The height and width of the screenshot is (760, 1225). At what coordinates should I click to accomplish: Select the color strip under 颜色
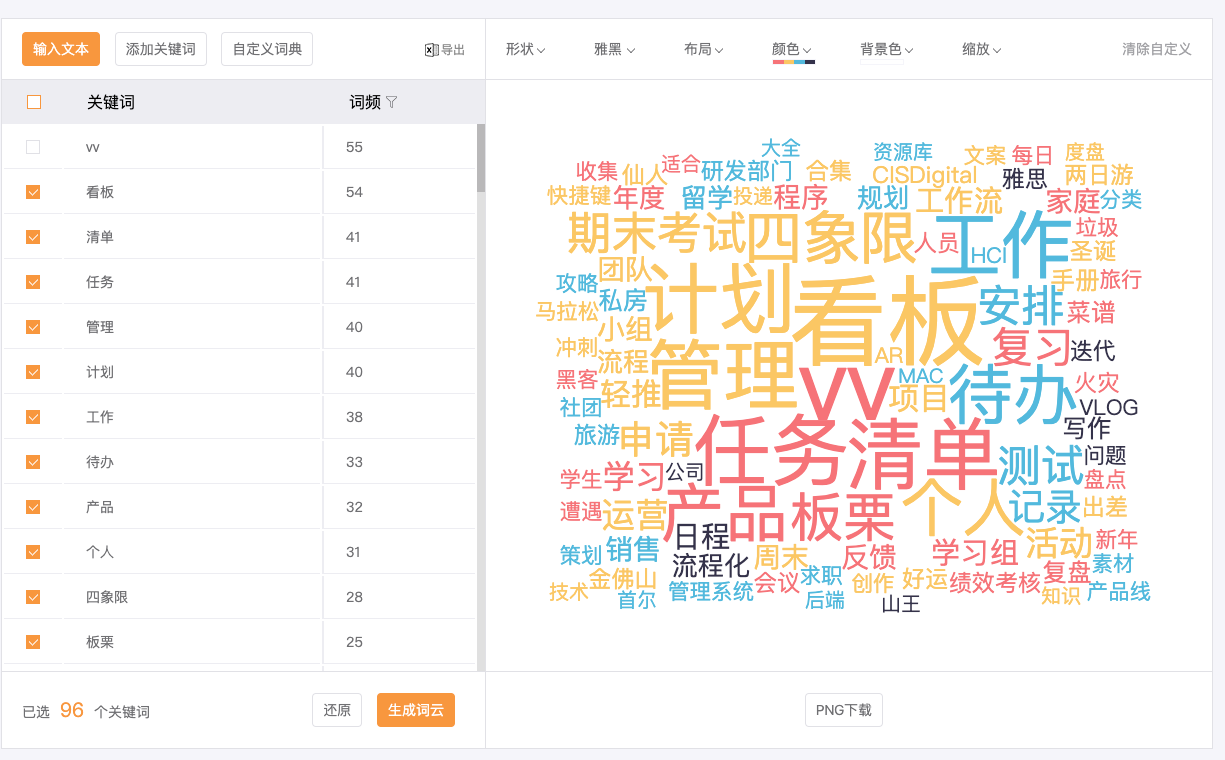point(793,60)
